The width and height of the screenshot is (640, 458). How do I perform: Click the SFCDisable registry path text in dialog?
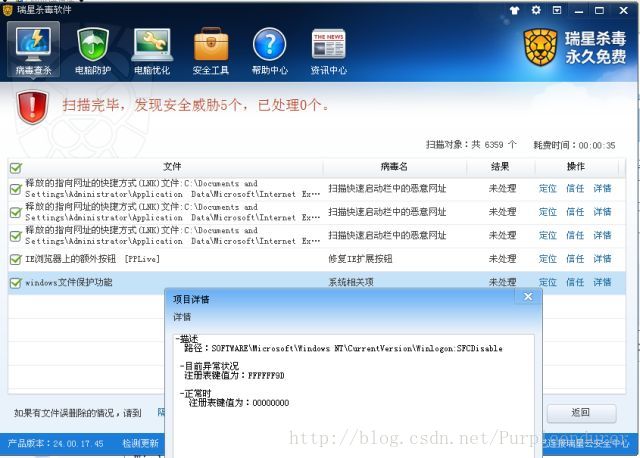(x=357, y=349)
